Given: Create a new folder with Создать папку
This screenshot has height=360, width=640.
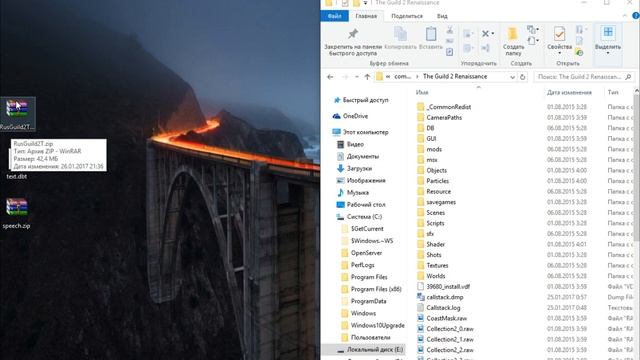Looking at the screenshot, I should 513,41.
